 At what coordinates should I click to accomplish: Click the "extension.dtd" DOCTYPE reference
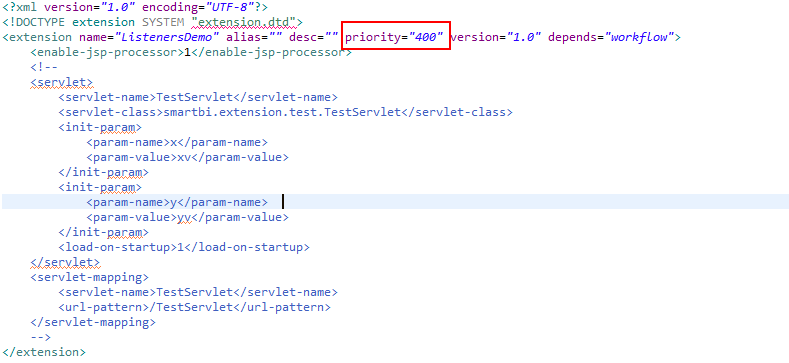pos(244,22)
